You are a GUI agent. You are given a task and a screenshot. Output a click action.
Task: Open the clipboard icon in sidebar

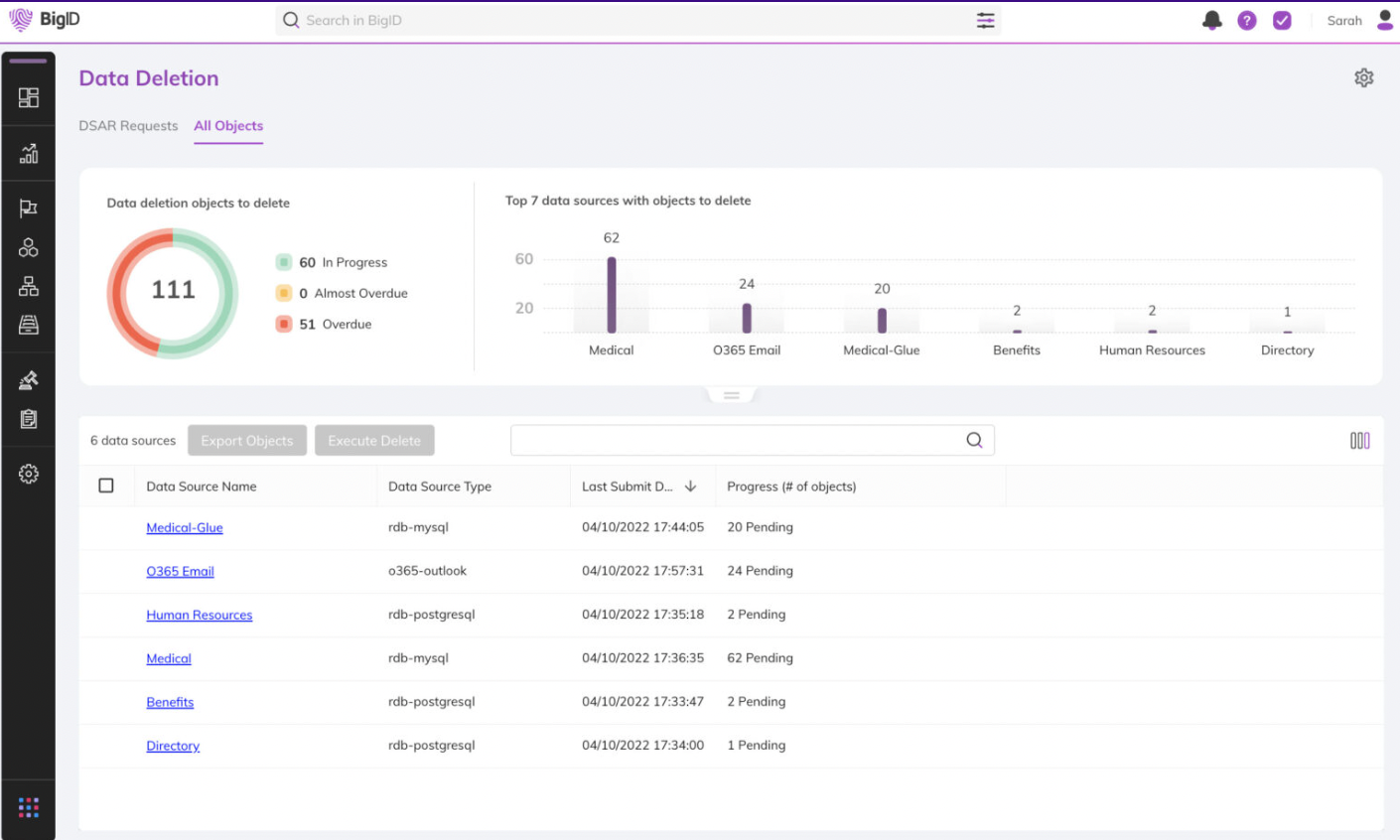click(29, 419)
